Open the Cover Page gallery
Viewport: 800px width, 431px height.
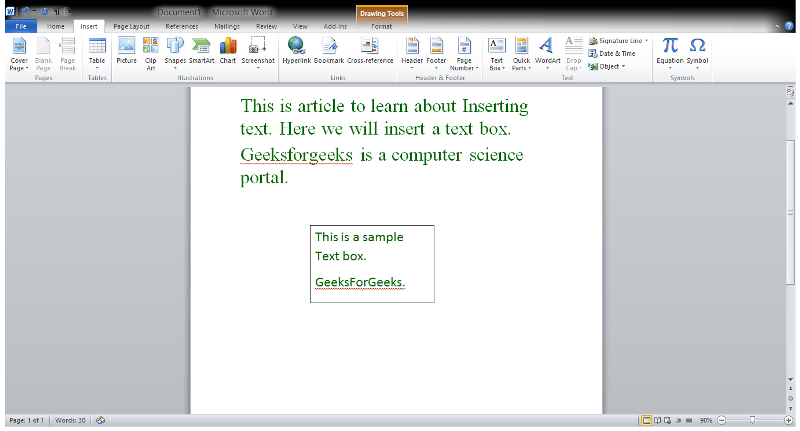coord(19,54)
